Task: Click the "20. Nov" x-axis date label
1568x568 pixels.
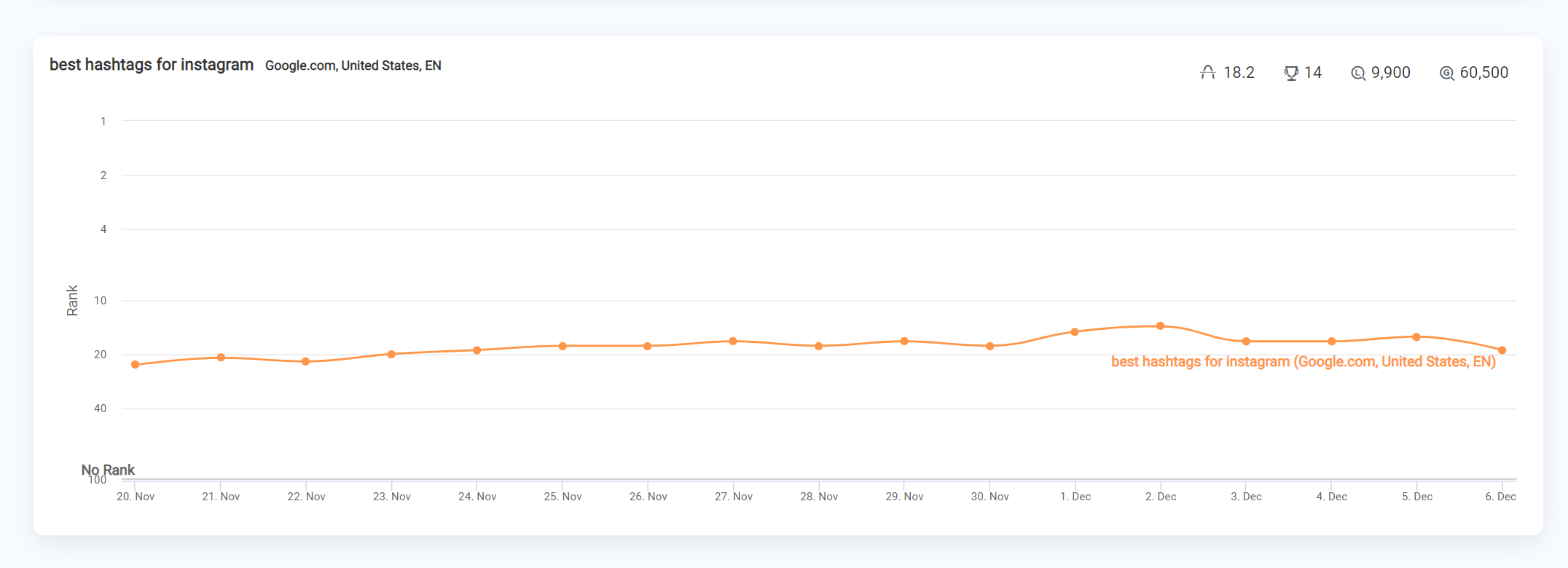Action: 136,497
